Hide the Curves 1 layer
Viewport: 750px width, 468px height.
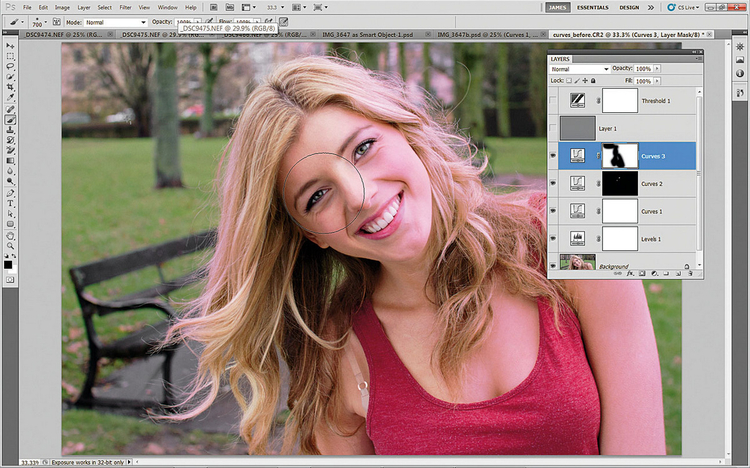(x=553, y=211)
